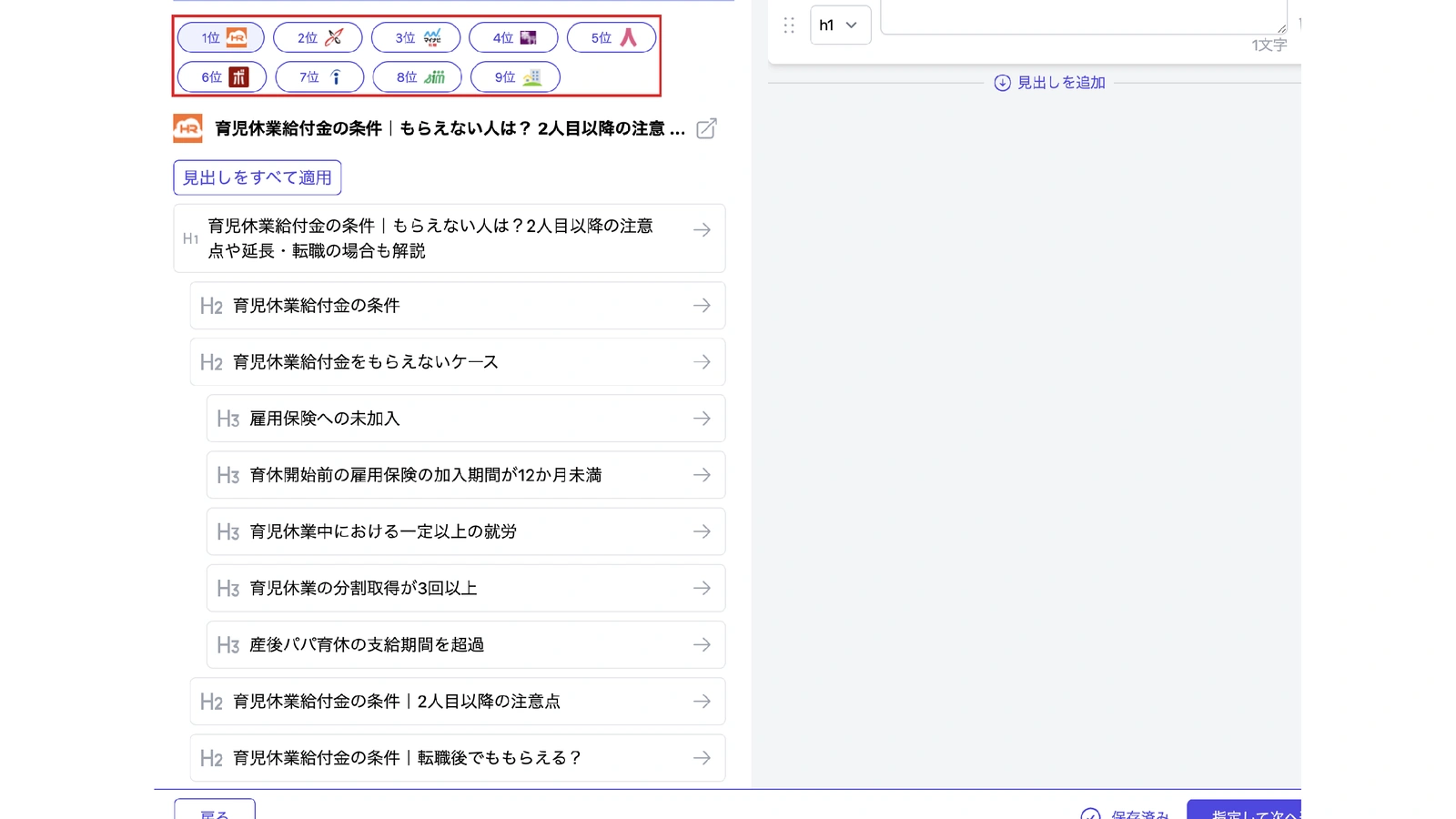The height and width of the screenshot is (819, 1456).
Task: Click the H1 title text of the article
Action: pyautogui.click(x=430, y=238)
